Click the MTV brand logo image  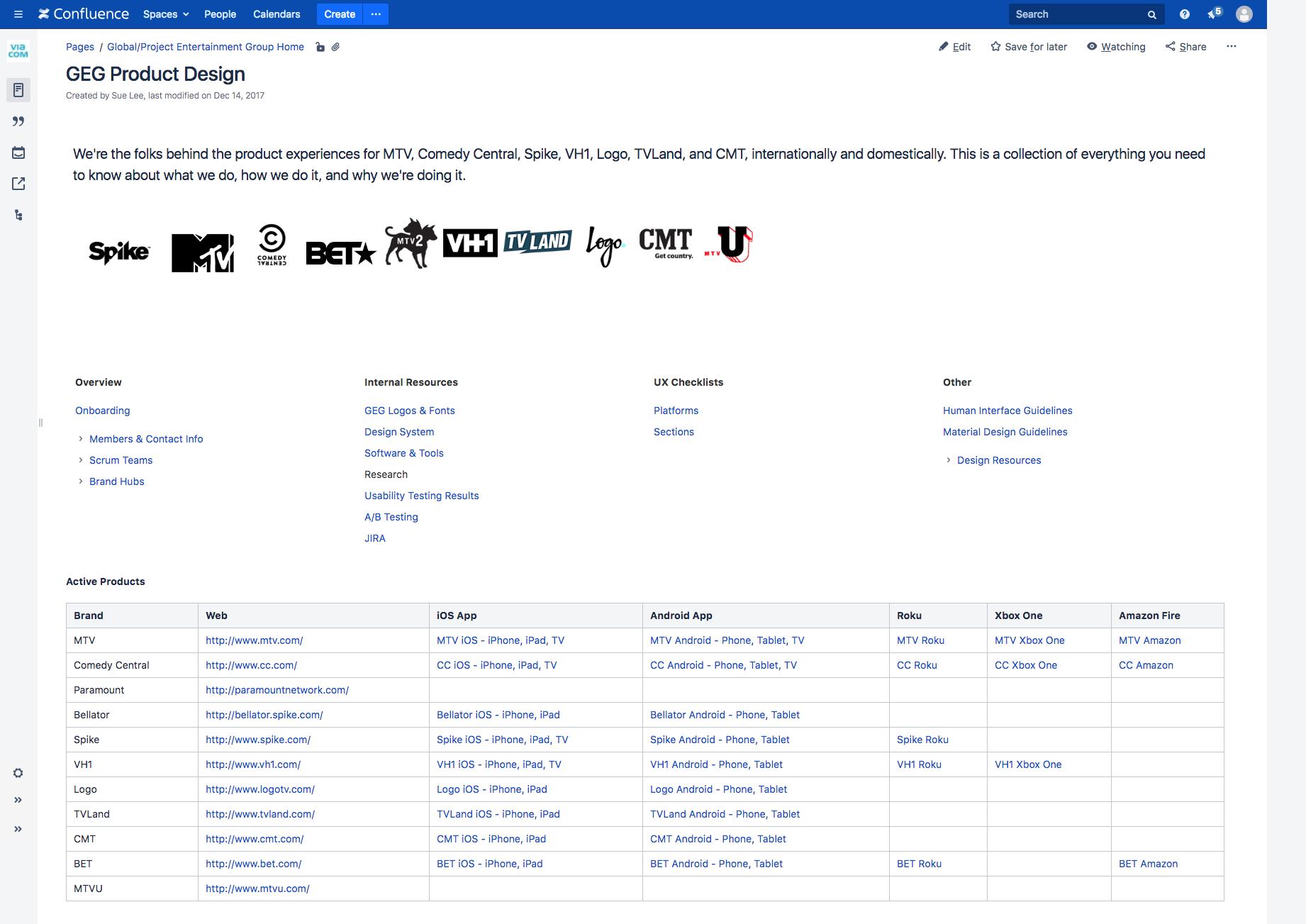[x=203, y=252]
